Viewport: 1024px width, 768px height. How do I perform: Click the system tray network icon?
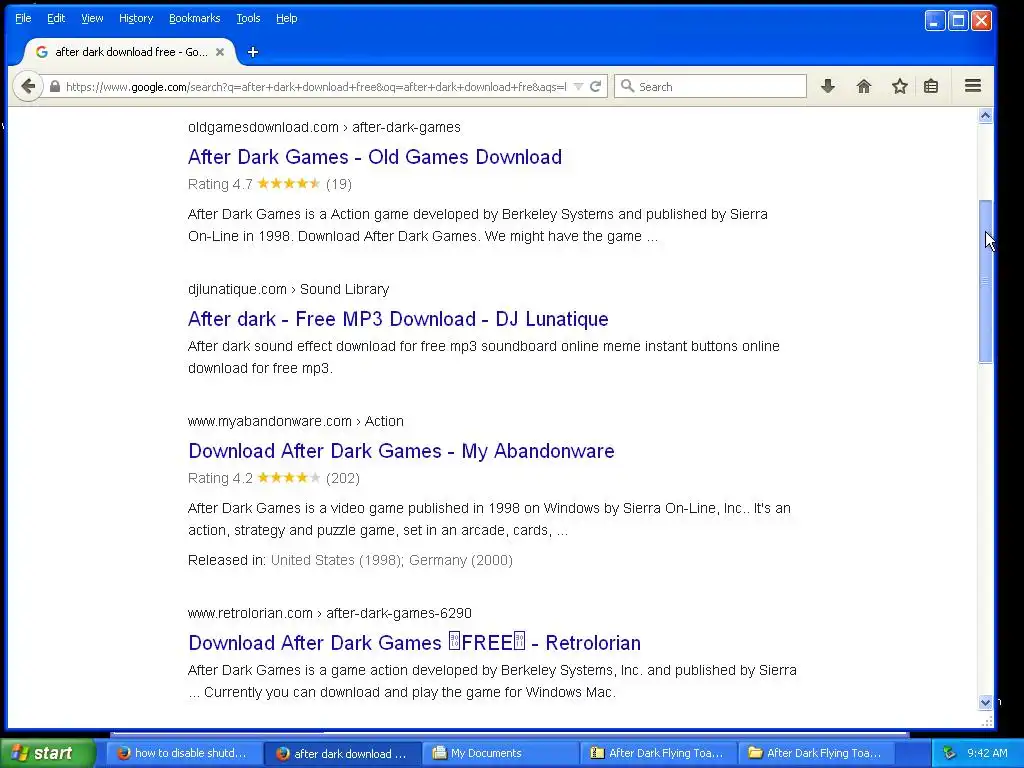950,753
